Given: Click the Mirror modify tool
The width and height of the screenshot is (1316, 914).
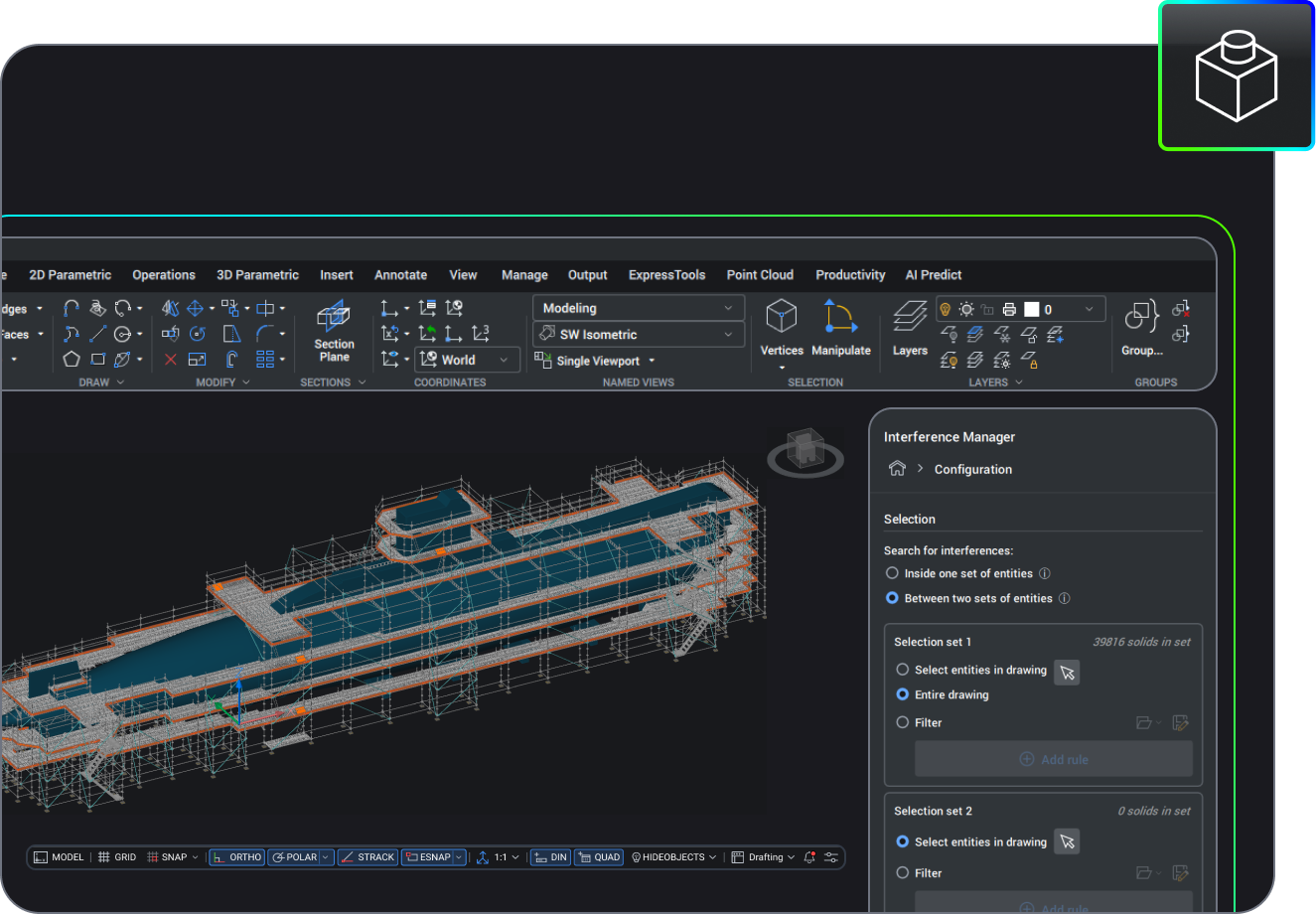Looking at the screenshot, I should click(x=171, y=309).
